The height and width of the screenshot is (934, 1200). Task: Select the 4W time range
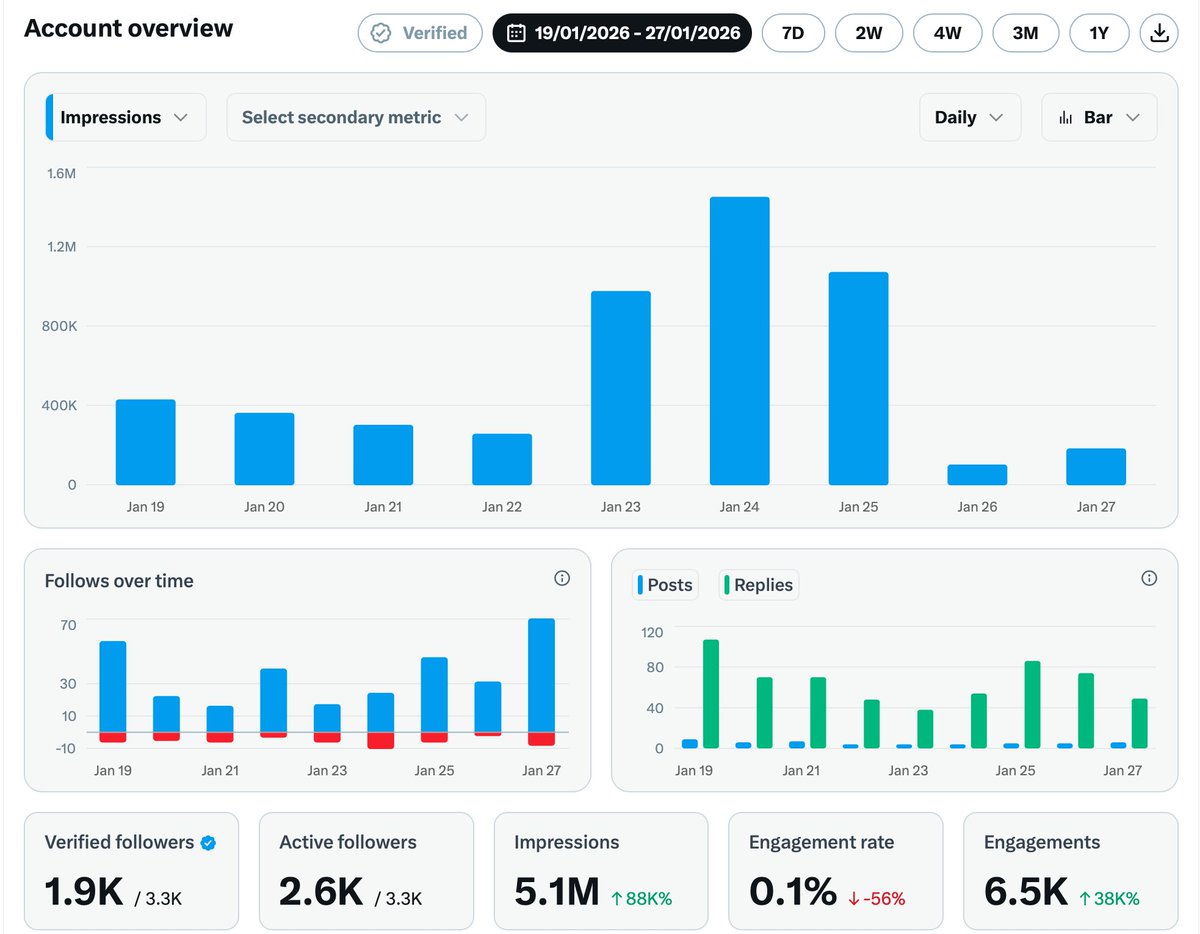coord(948,33)
